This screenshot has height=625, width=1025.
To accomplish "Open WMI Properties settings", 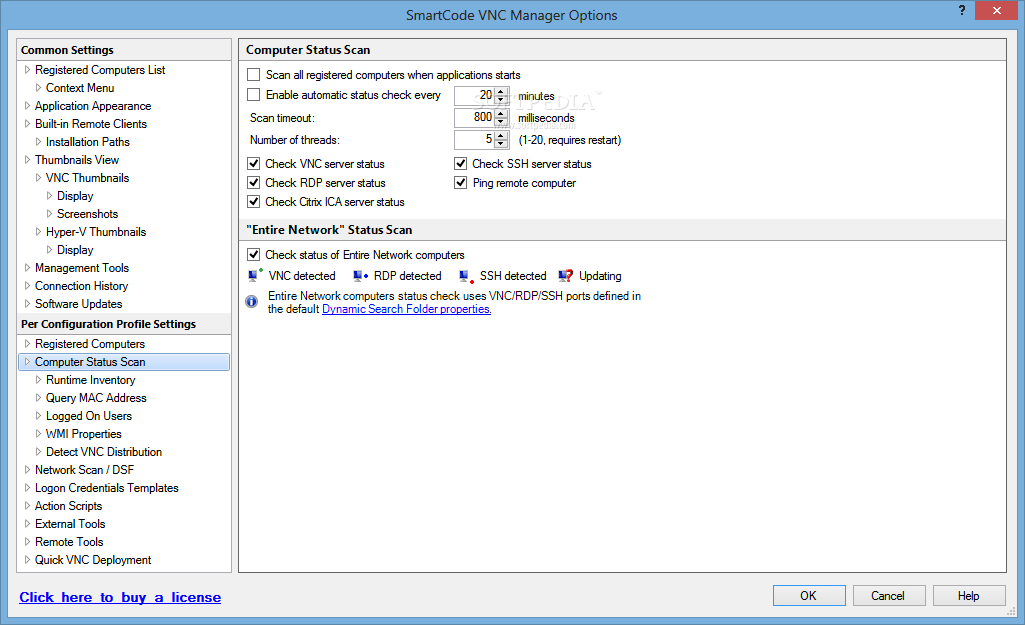I will pos(84,434).
